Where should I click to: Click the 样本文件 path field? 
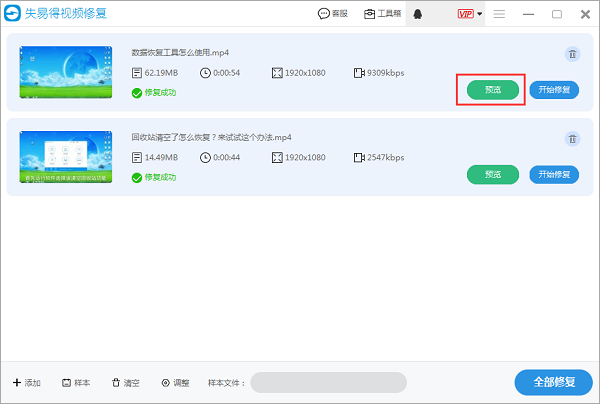click(328, 383)
